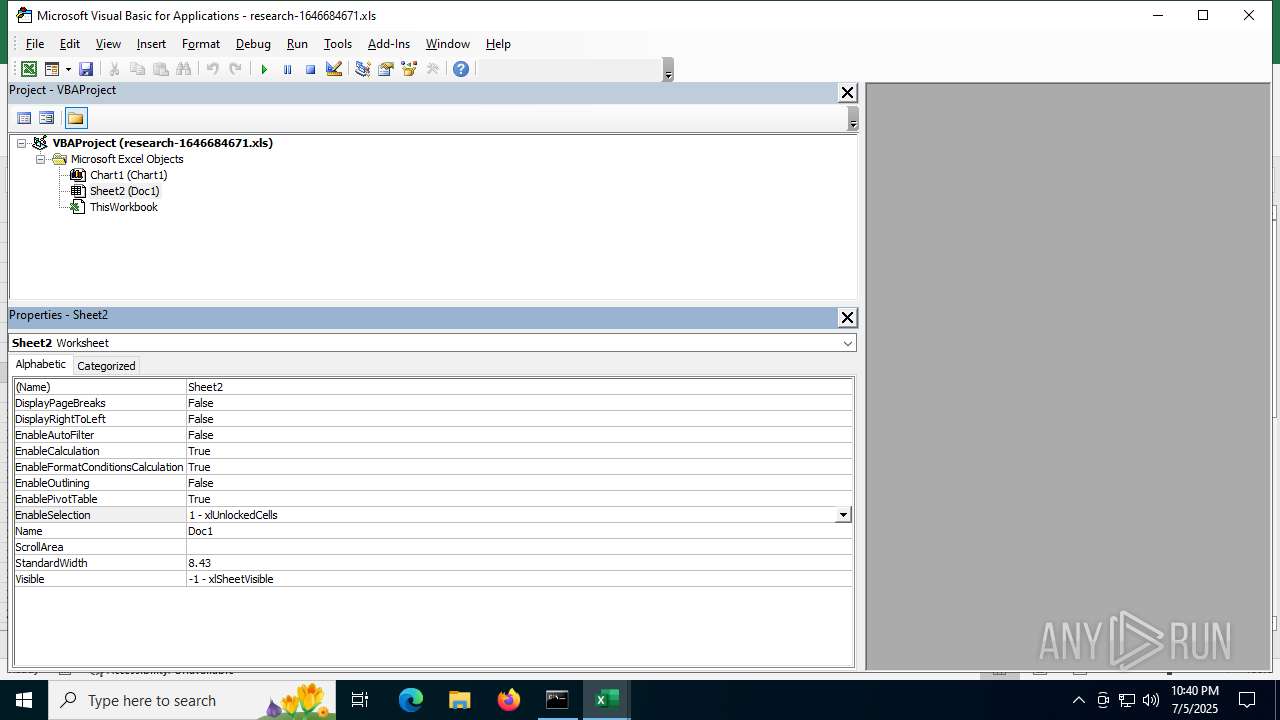The height and width of the screenshot is (720, 1280).
Task: Click the View Microsoft Excel icon
Action: [x=29, y=69]
